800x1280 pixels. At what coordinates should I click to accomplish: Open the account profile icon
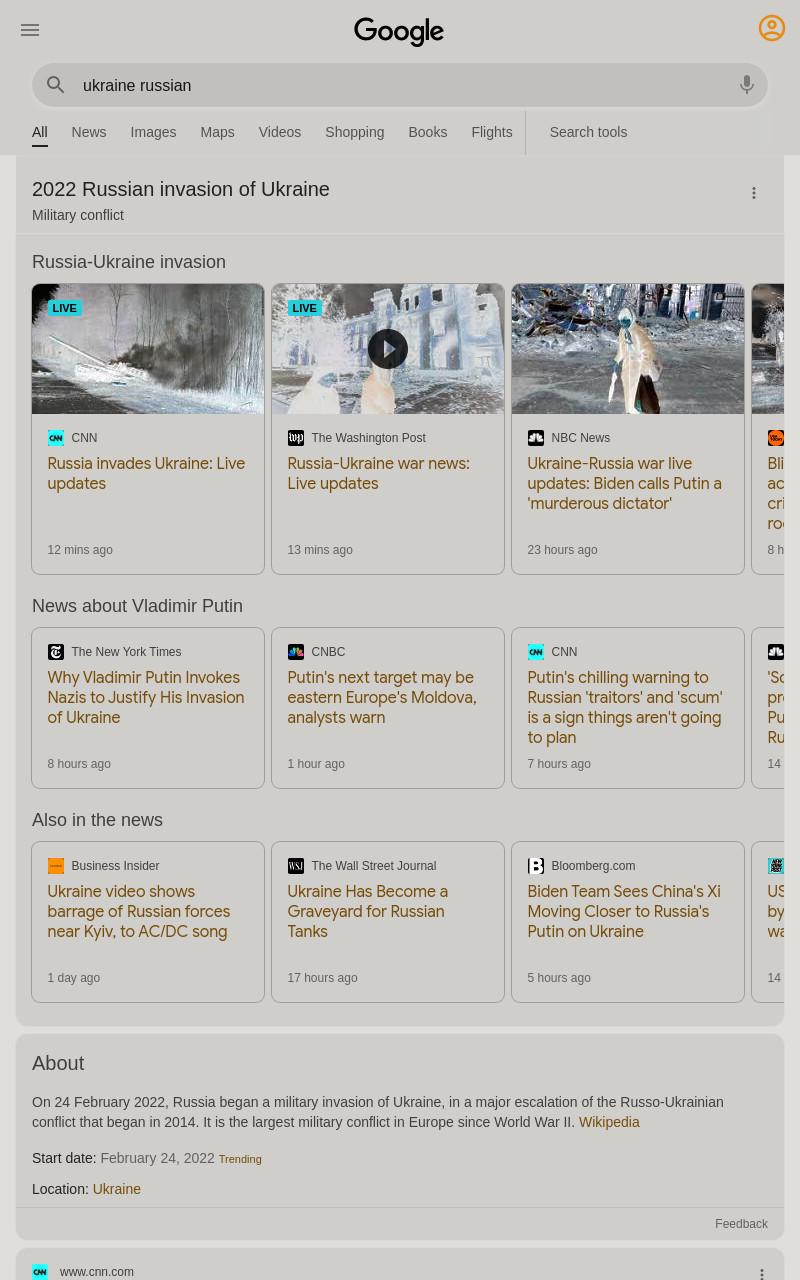tap(772, 28)
